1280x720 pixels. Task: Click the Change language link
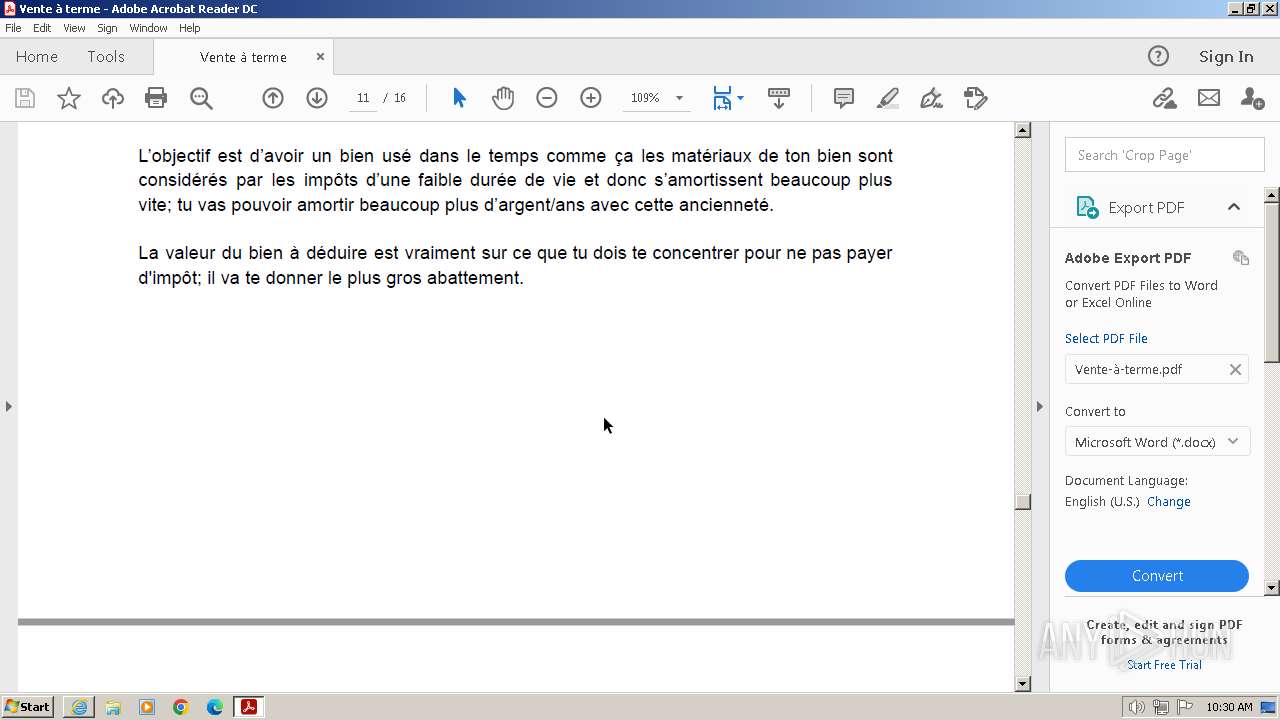1169,502
